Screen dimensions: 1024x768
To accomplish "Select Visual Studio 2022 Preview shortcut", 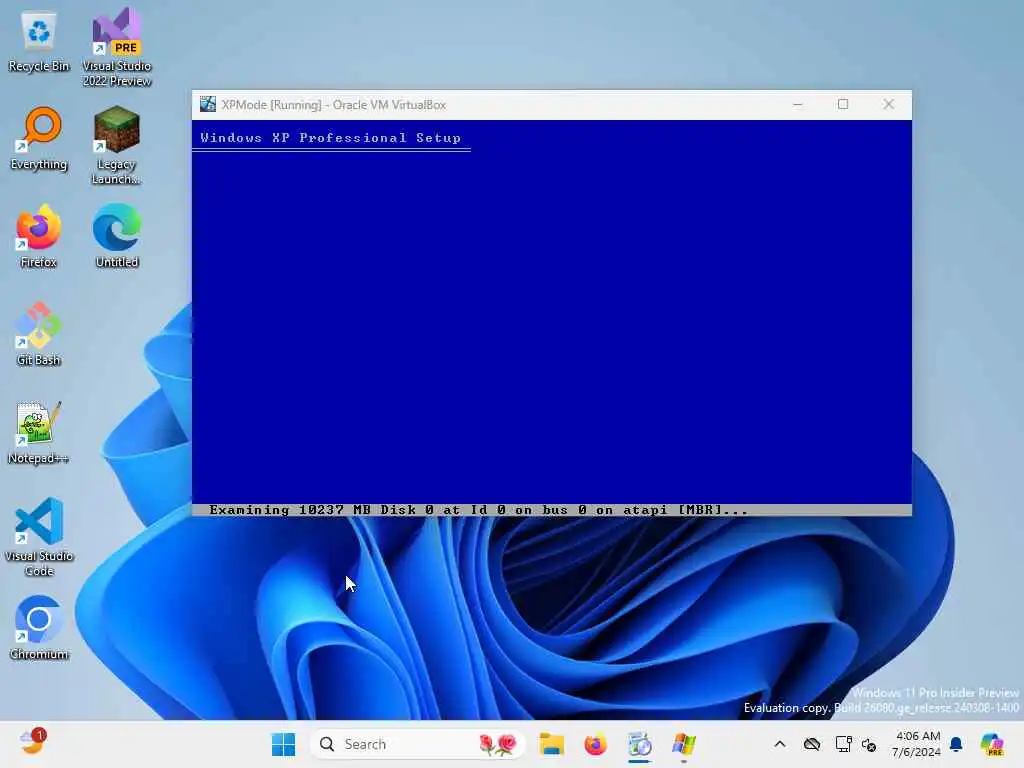I will 117,47.
